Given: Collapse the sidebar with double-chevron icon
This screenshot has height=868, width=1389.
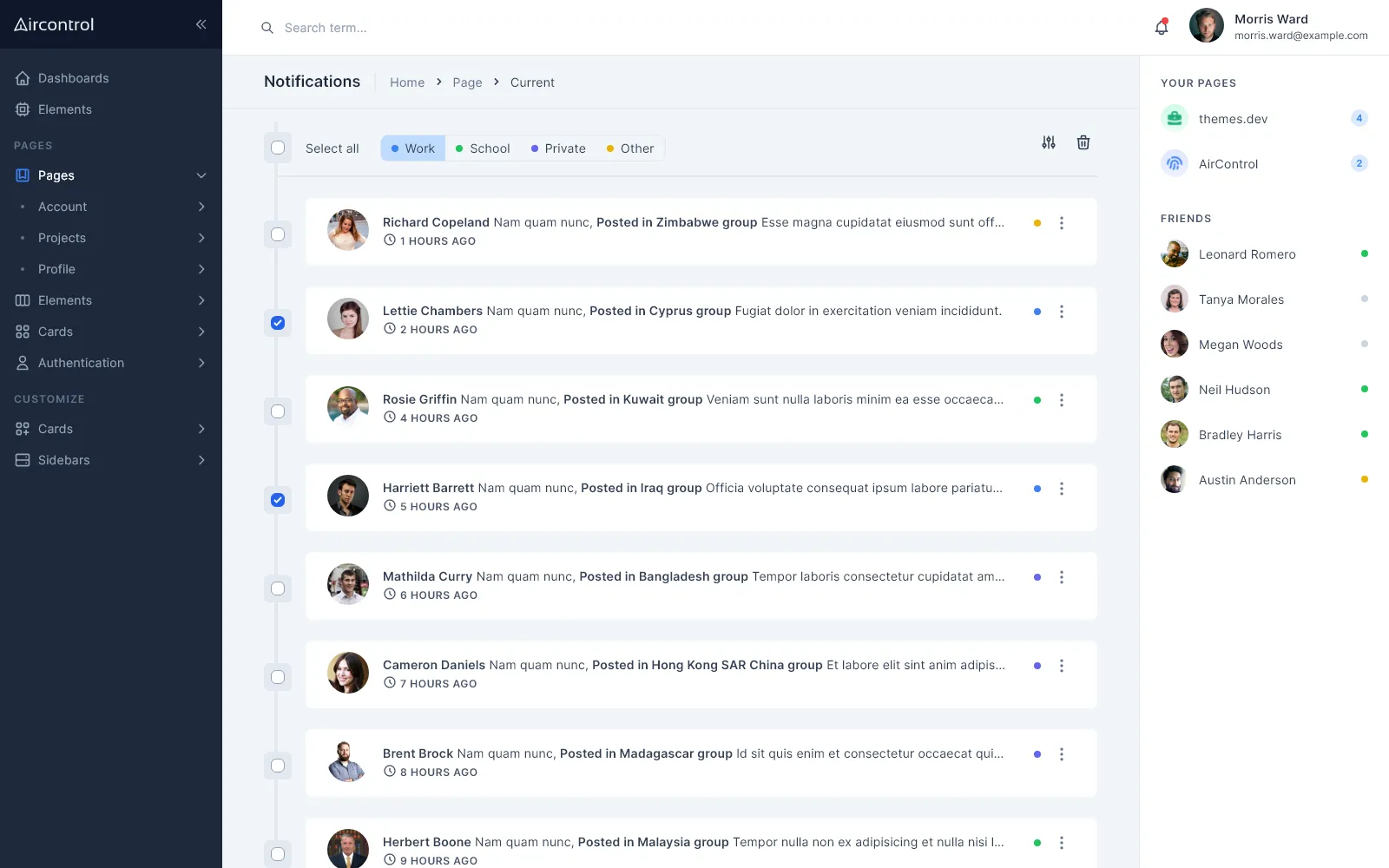Looking at the screenshot, I should [x=201, y=24].
